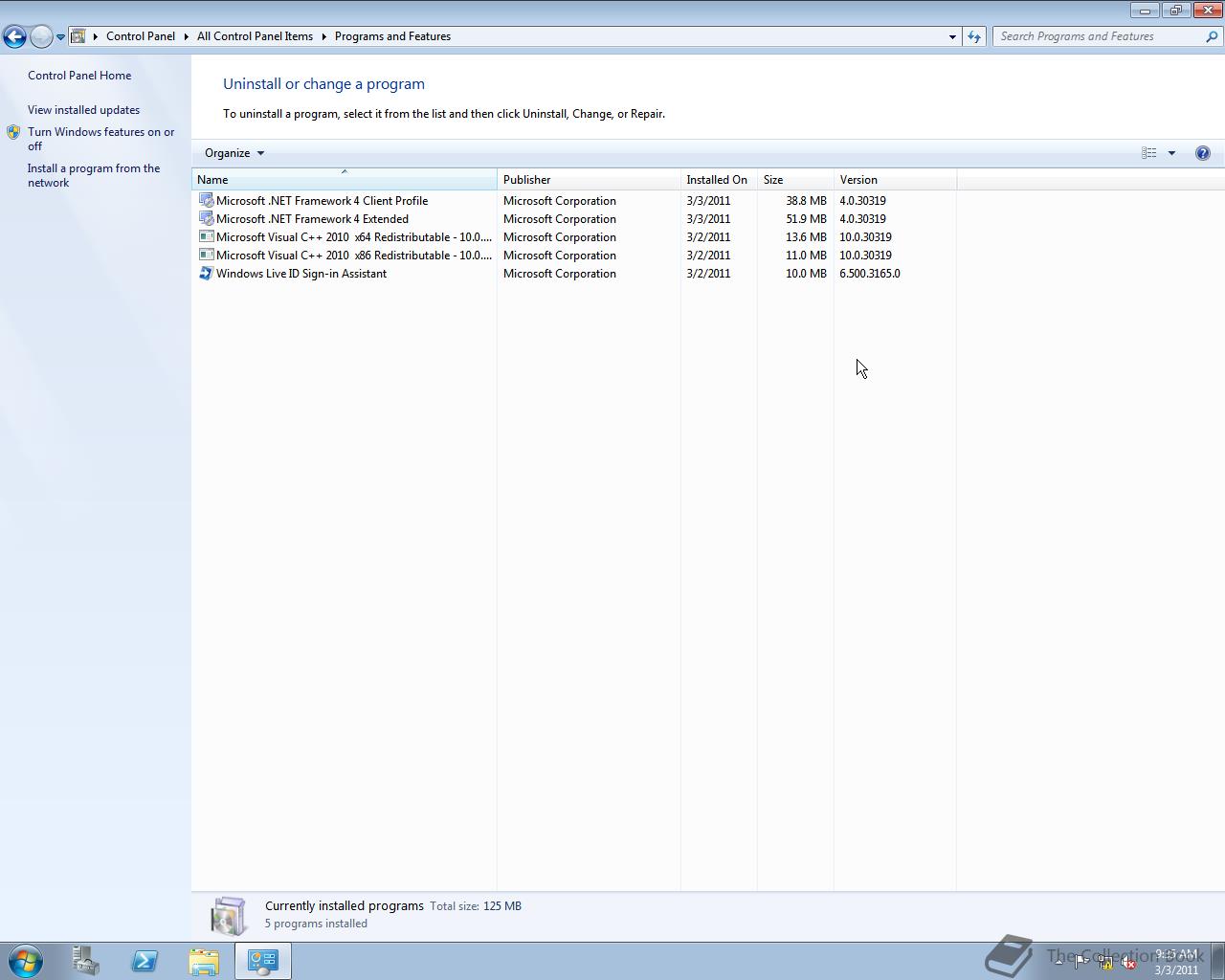Sort by Version column header

pyautogui.click(x=895, y=180)
